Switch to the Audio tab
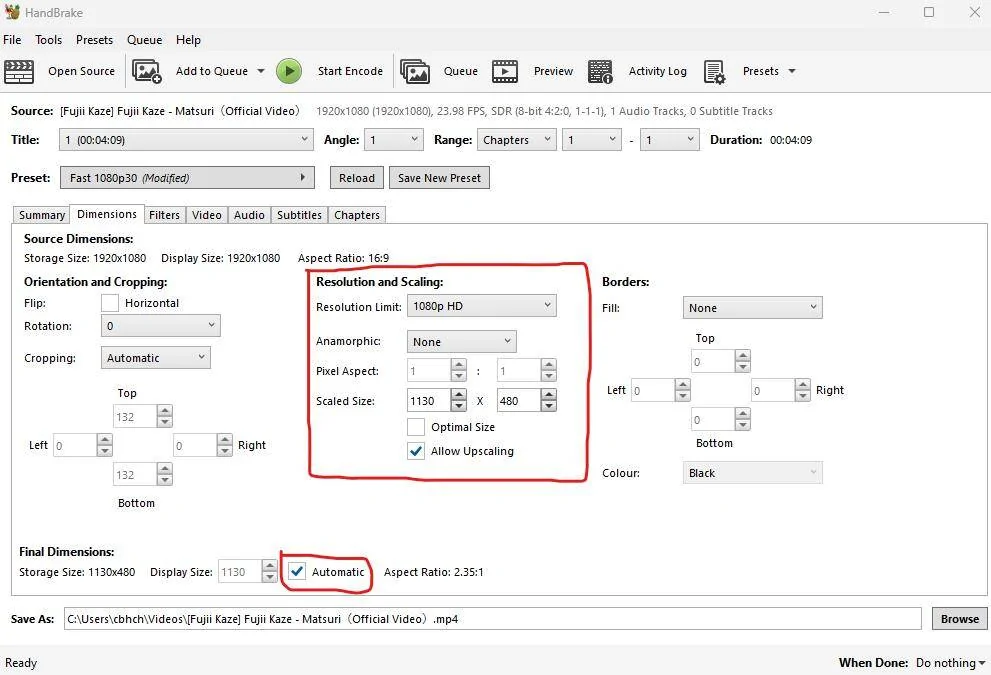 point(249,215)
